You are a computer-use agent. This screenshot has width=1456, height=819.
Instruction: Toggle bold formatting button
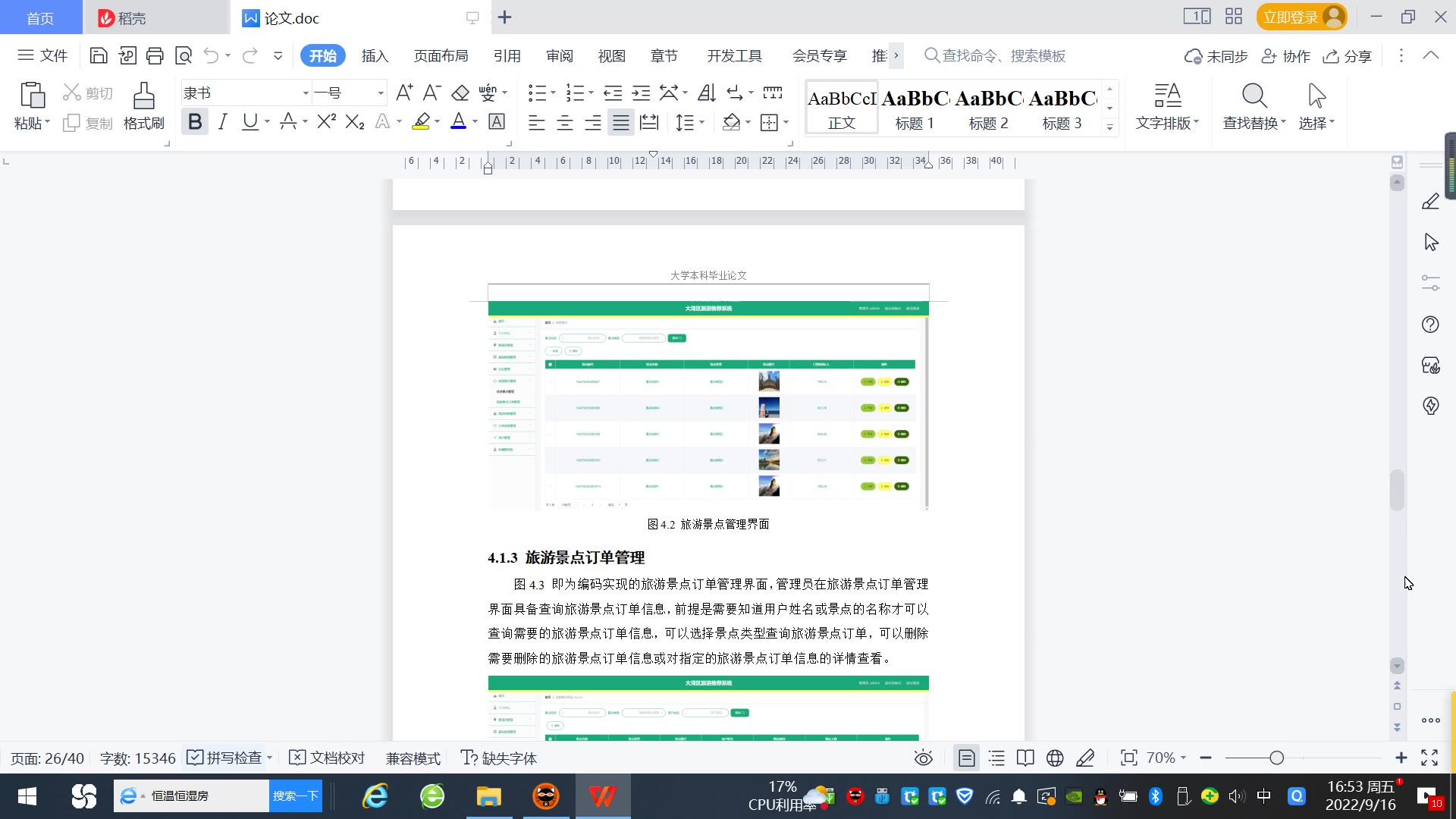[195, 122]
